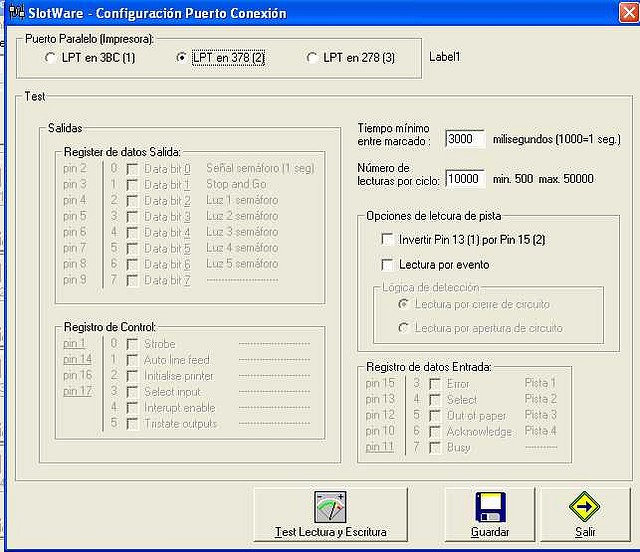Click the 'Luz 5 semáforo' label

pyautogui.click(x=242, y=264)
